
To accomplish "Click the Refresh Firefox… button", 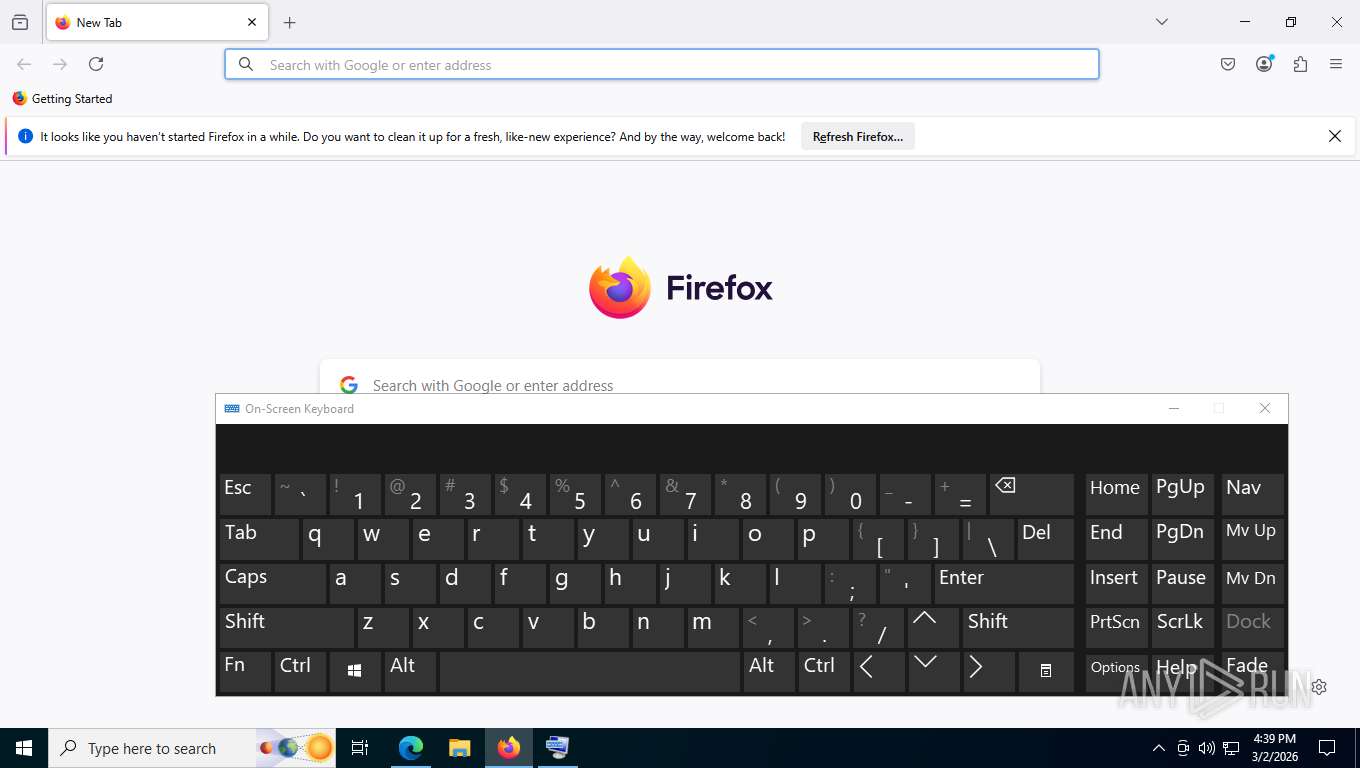I will (x=858, y=137).
